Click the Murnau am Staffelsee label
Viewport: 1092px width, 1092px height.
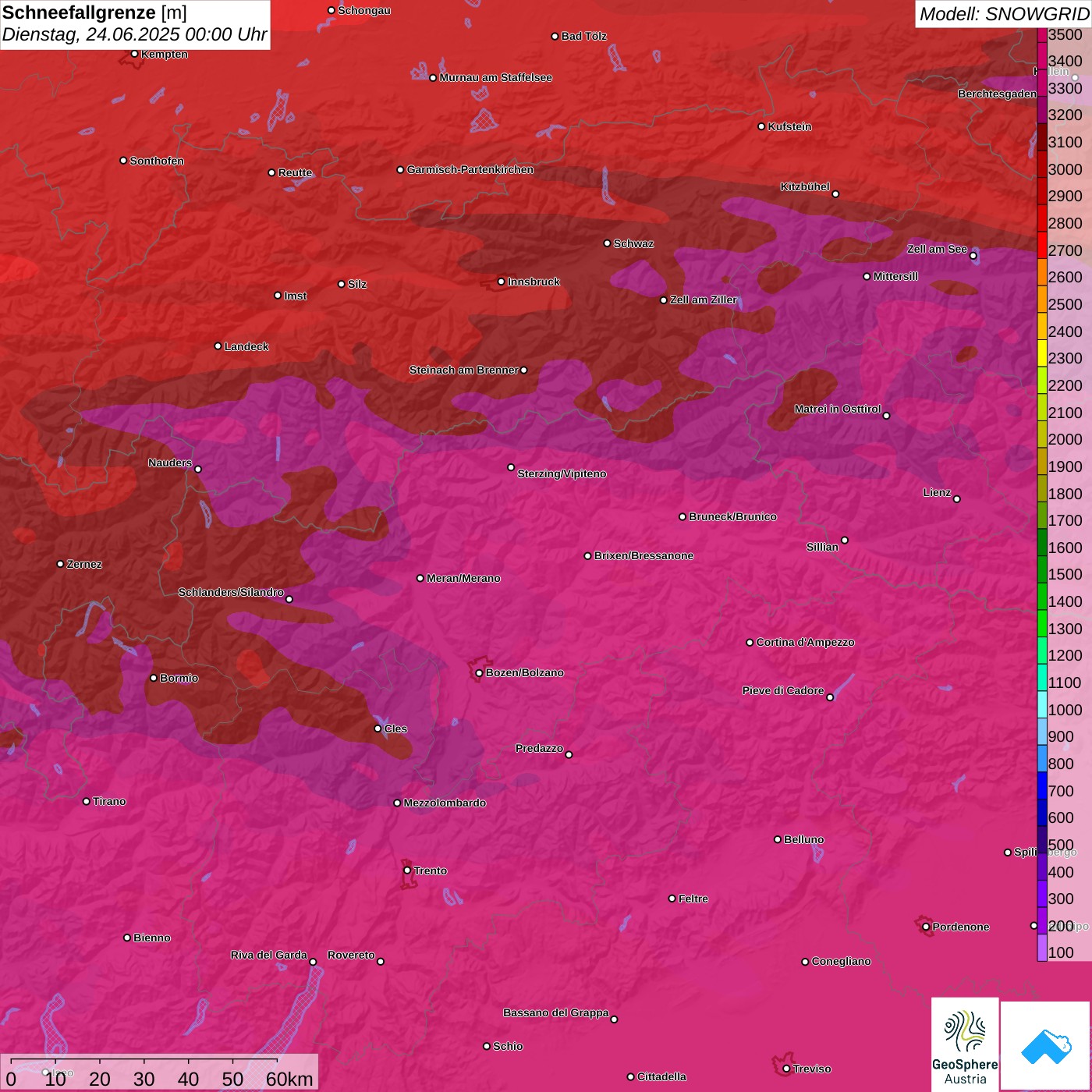[495, 77]
